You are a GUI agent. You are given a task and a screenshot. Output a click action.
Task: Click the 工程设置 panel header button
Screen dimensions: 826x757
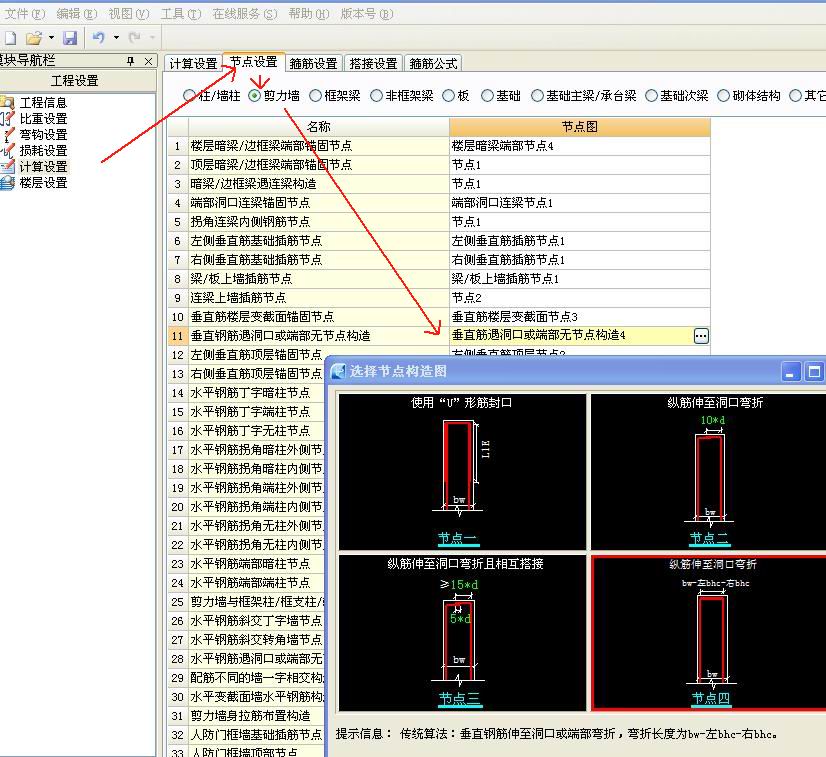(x=77, y=81)
